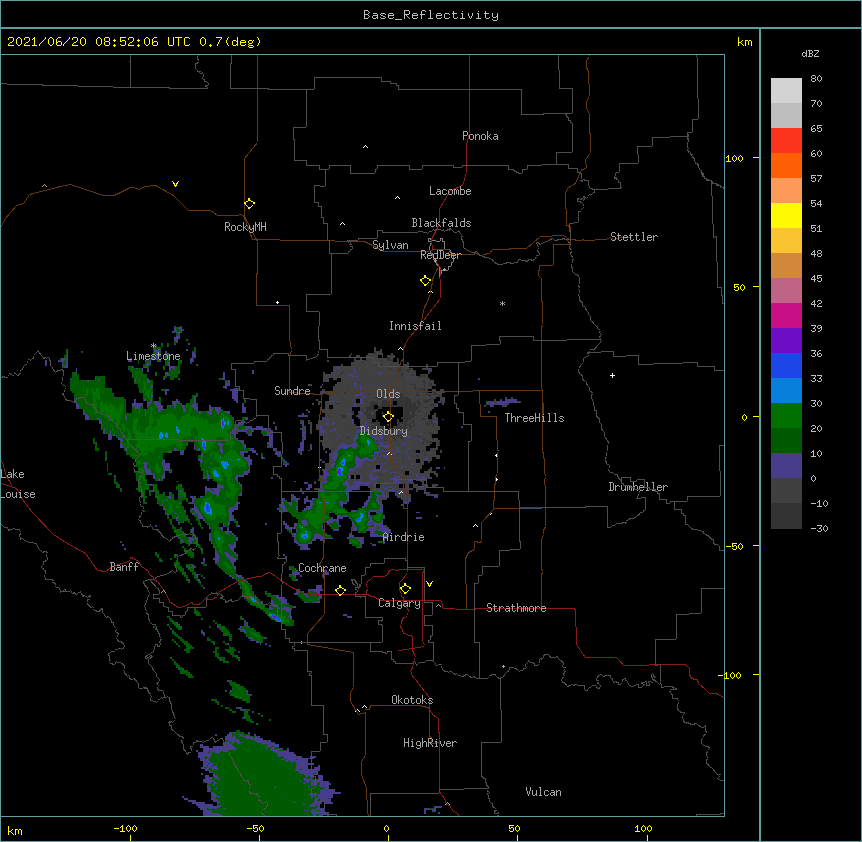This screenshot has width=862, height=842.
Task: Click the Strathmore city label
Action: tap(516, 608)
